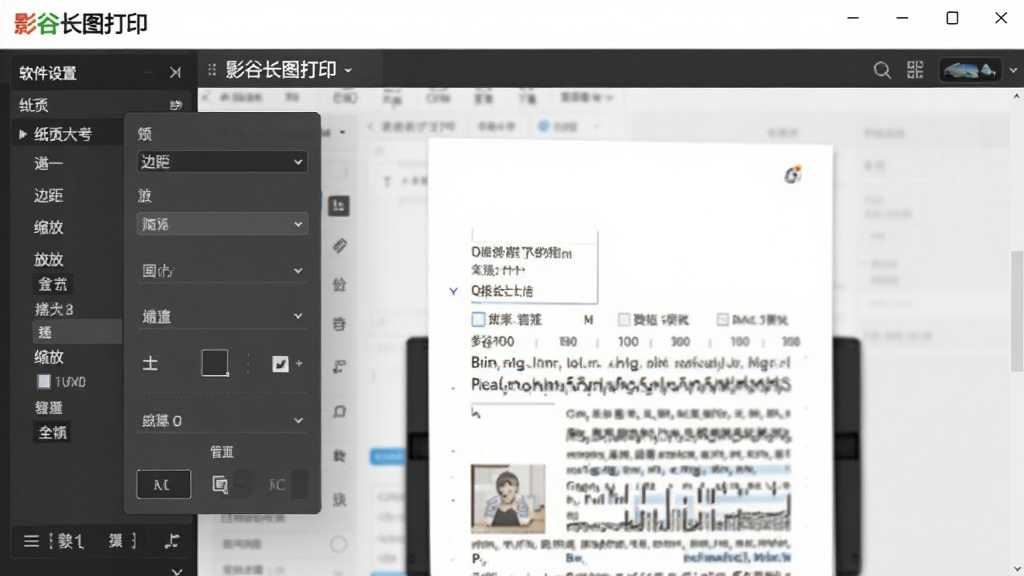Click the 士 icon in popup panel

tap(150, 364)
